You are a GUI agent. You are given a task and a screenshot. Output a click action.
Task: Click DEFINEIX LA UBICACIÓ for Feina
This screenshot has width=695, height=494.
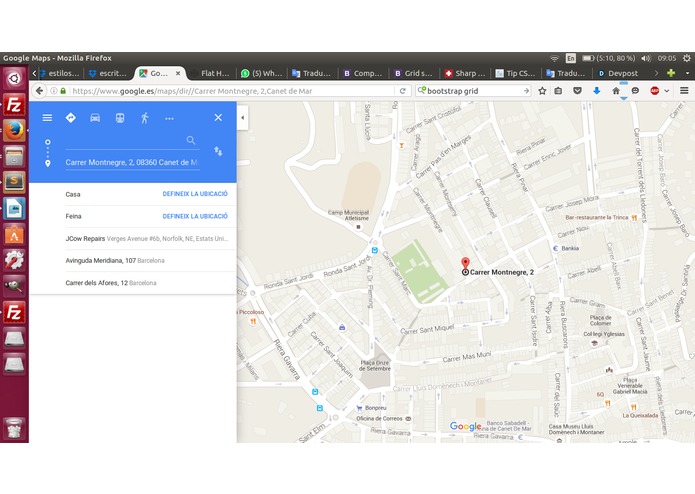click(x=195, y=216)
